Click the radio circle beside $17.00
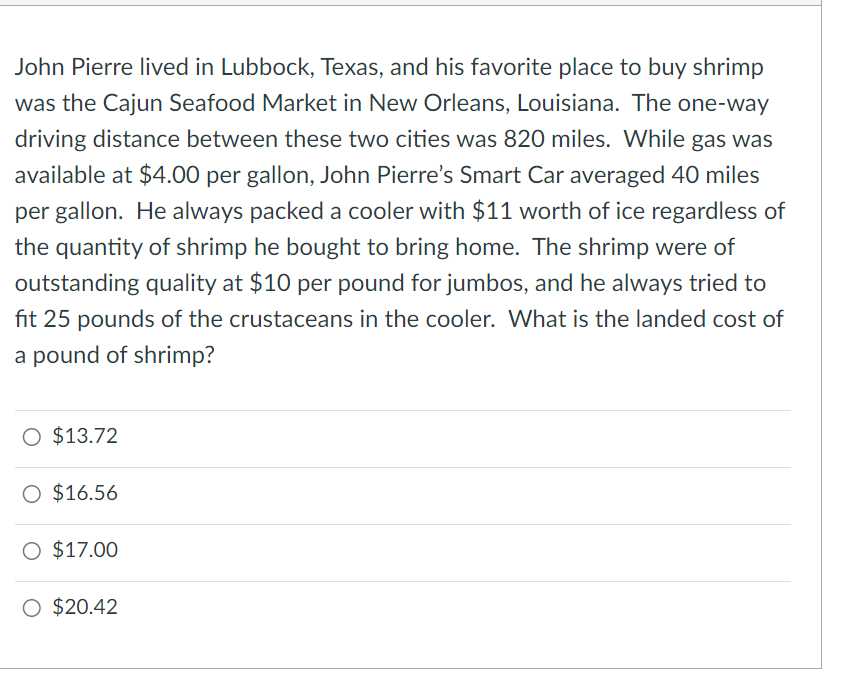The image size is (853, 685). pos(32,550)
